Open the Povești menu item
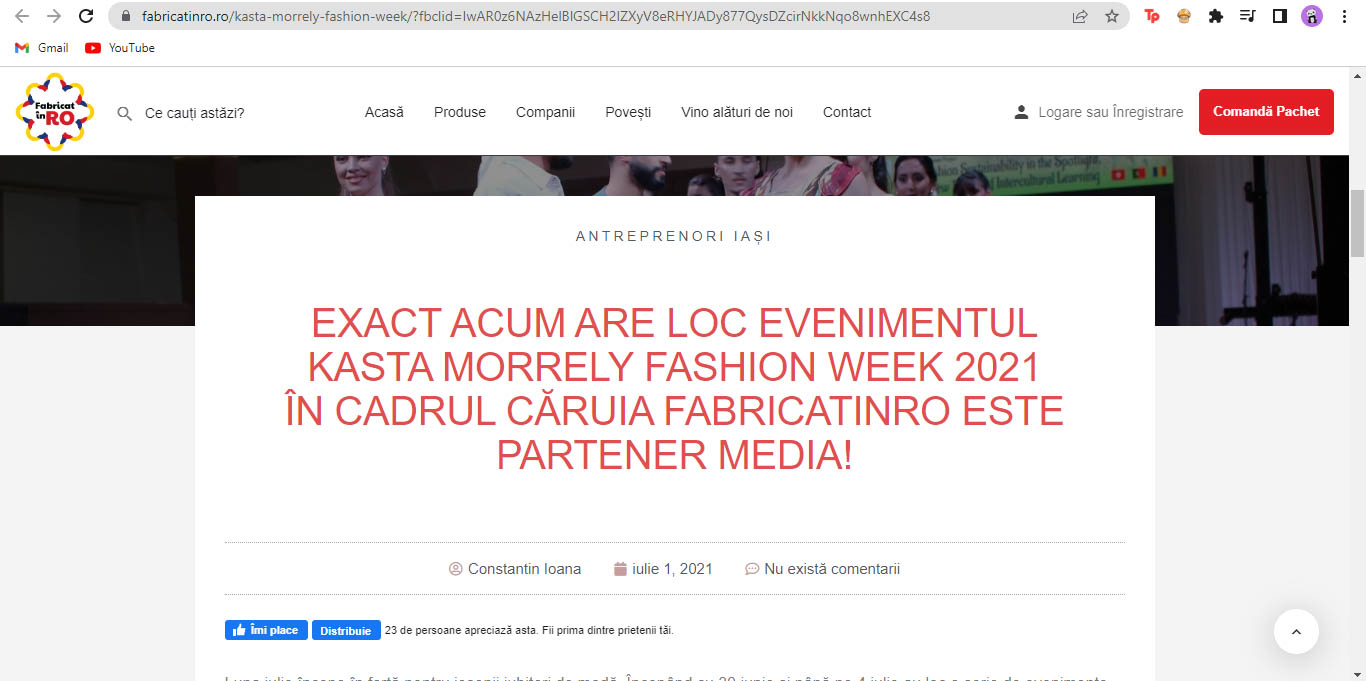 tap(628, 112)
